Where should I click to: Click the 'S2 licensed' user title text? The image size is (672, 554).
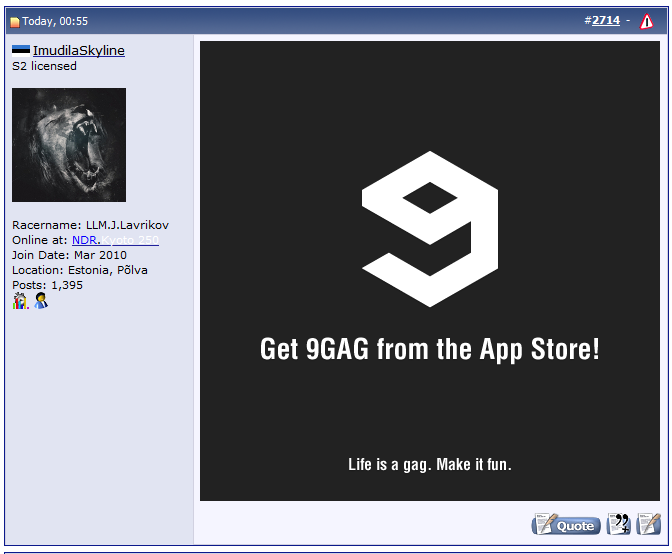(x=45, y=66)
